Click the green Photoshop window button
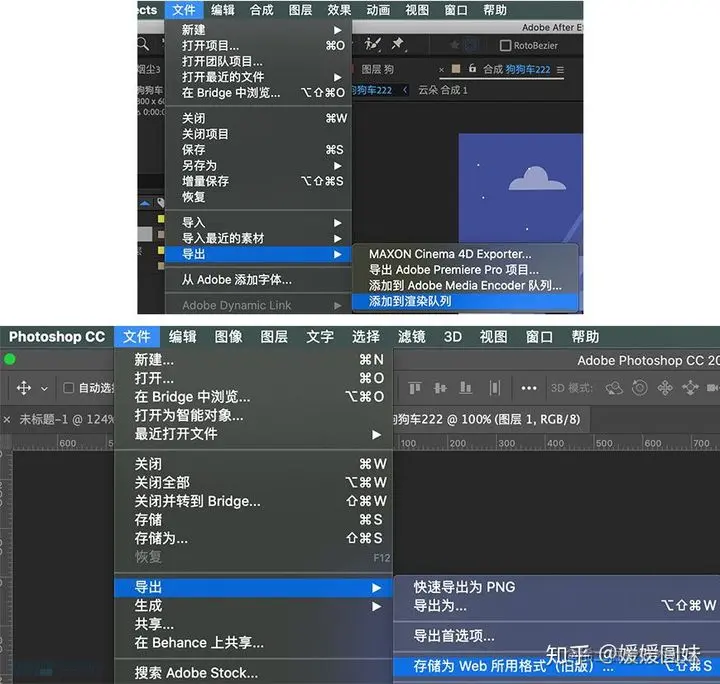Screen dimensions: 720x684 pyautogui.click(x=10, y=359)
